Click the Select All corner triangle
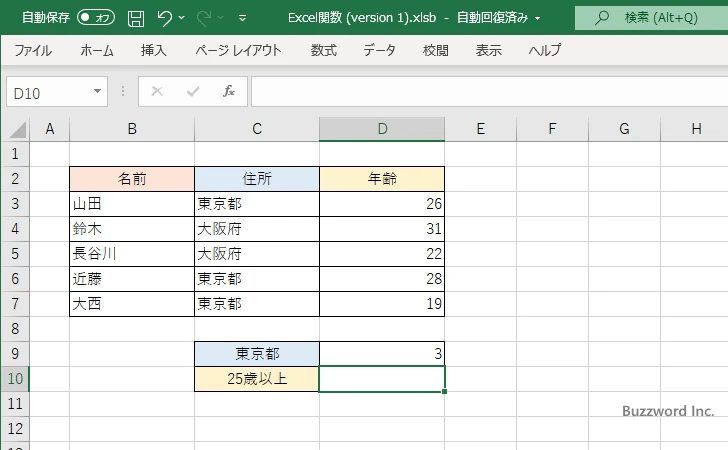 click(17, 130)
